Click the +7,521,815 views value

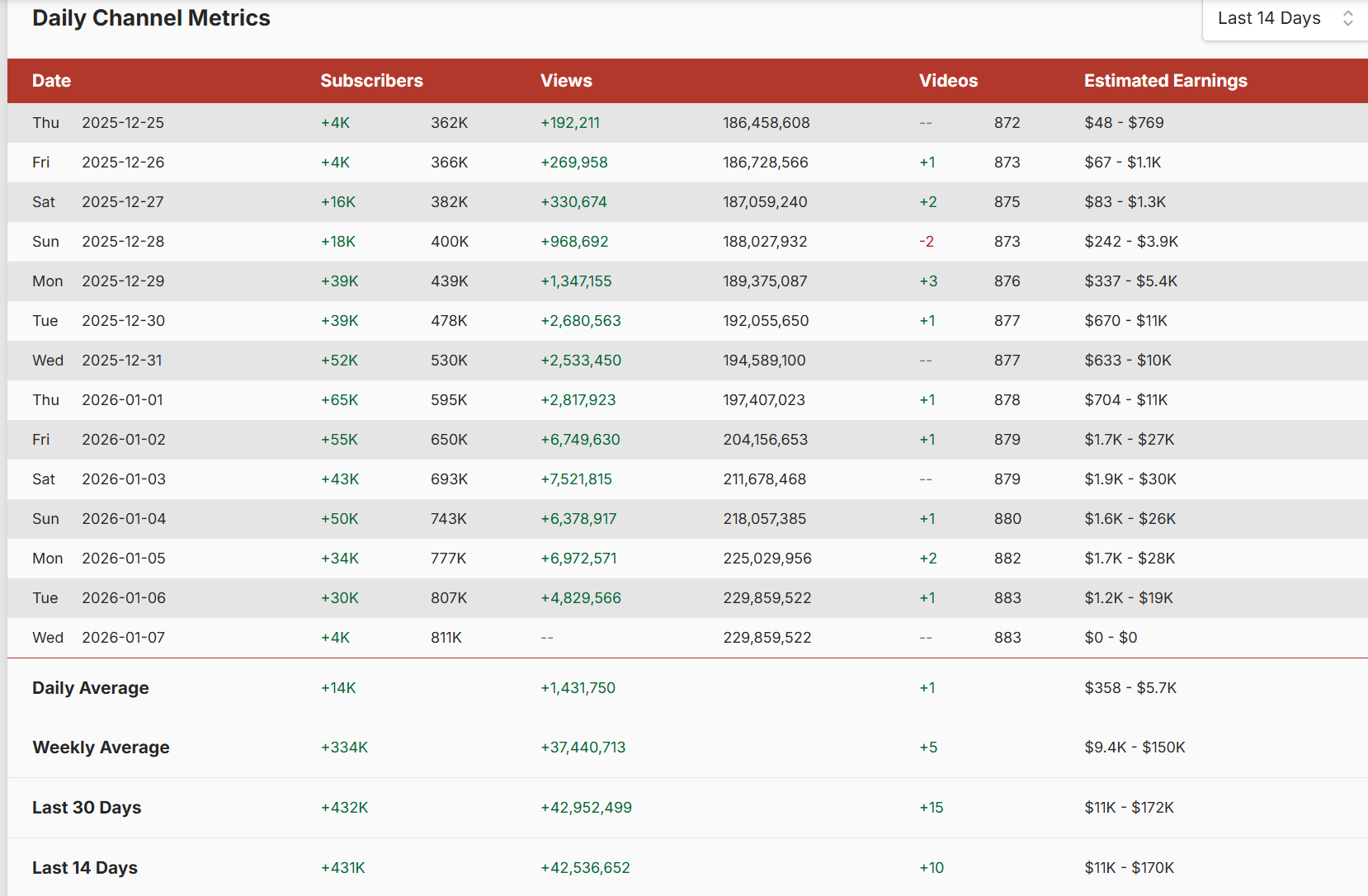pos(576,479)
